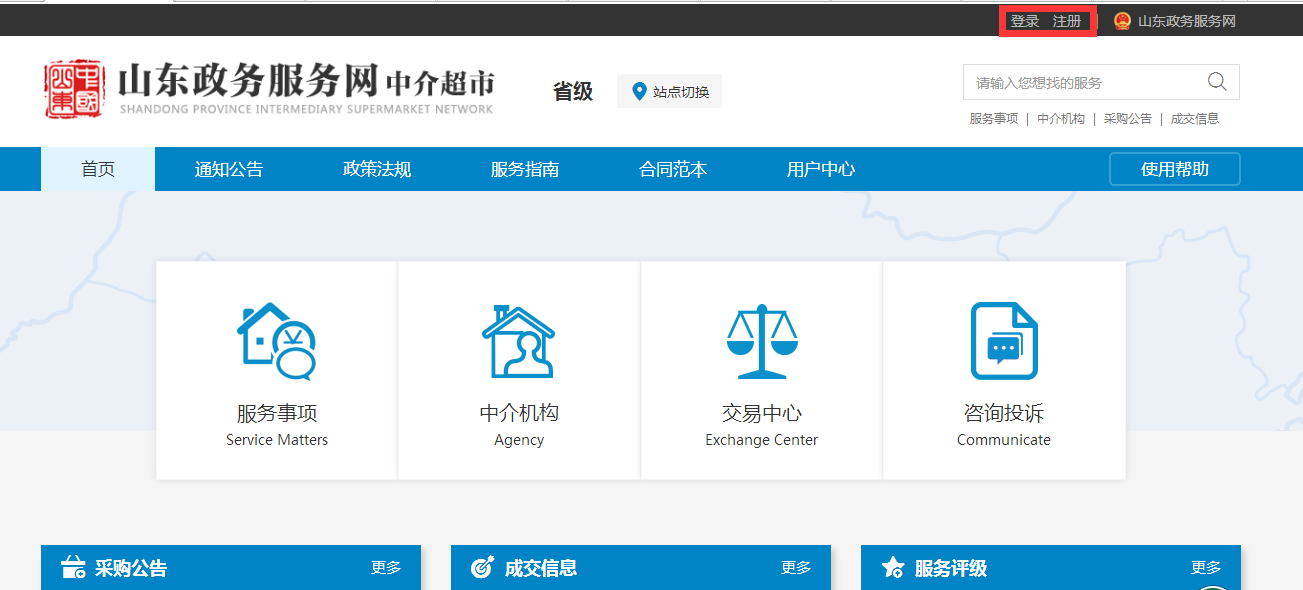Open the 咨询投诉 chat document icon
Screen dimensions: 1303x590
1004,342
